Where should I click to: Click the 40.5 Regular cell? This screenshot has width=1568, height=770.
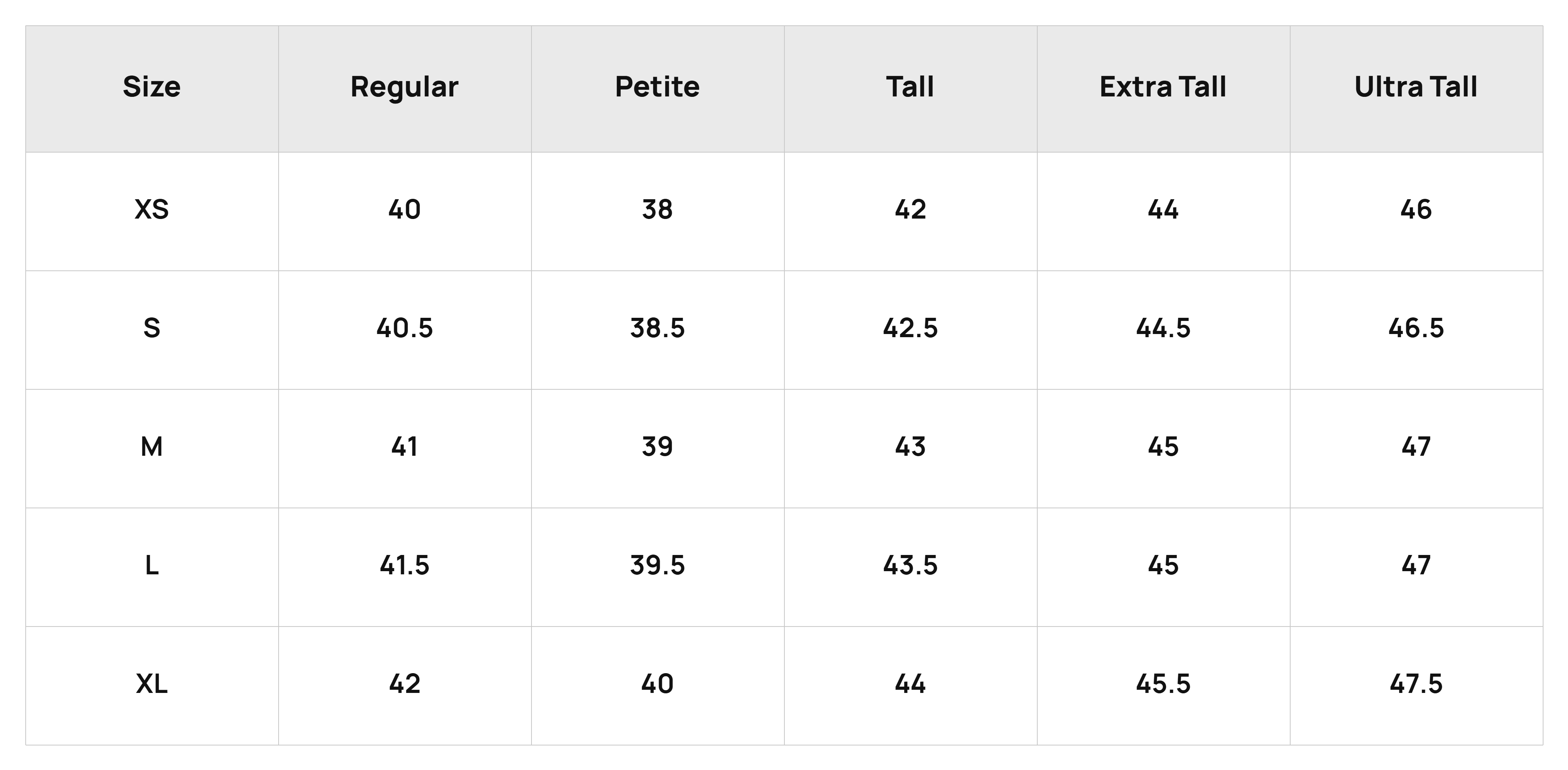[x=405, y=330]
